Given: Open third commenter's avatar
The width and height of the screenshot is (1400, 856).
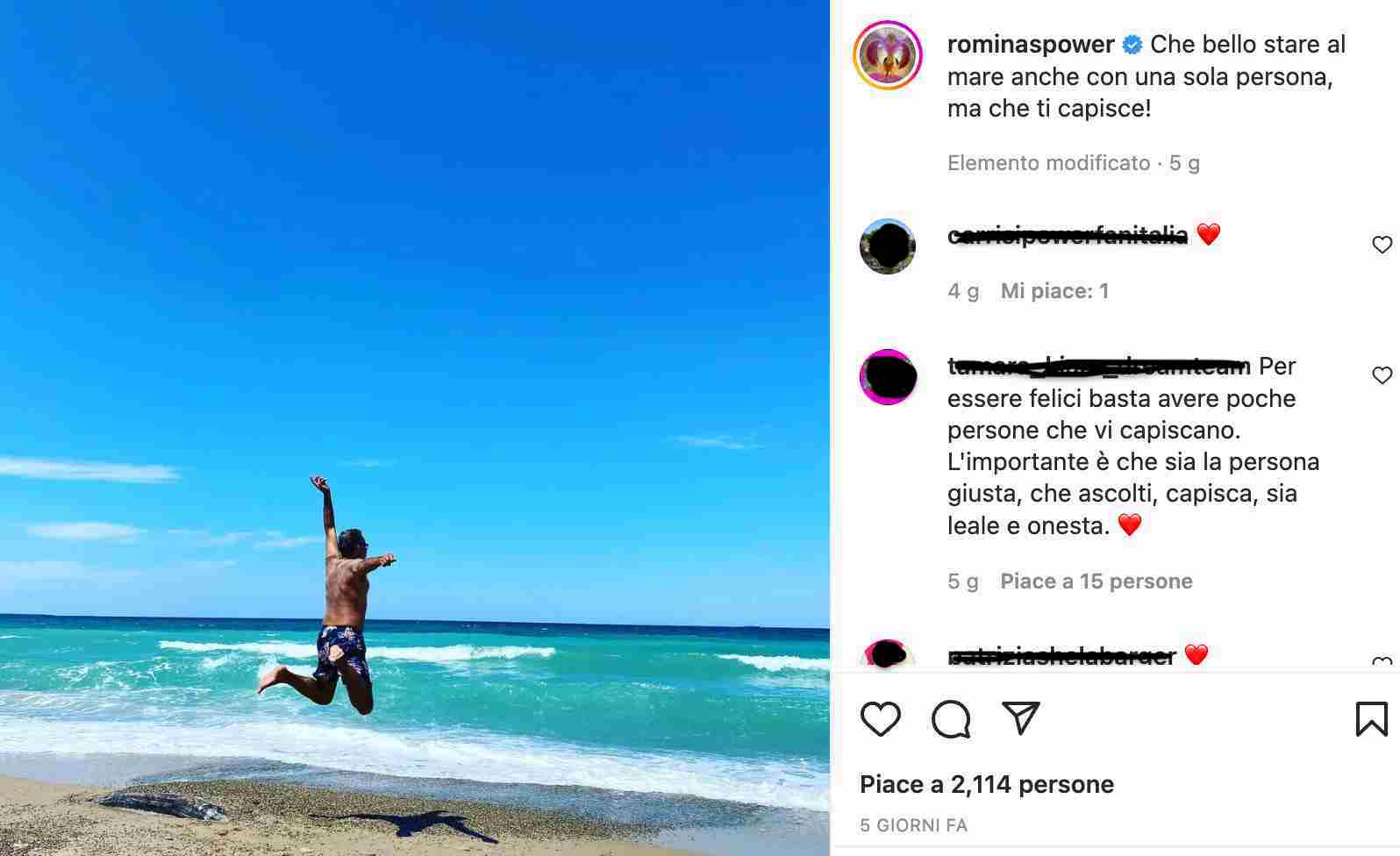Looking at the screenshot, I should click(x=888, y=655).
